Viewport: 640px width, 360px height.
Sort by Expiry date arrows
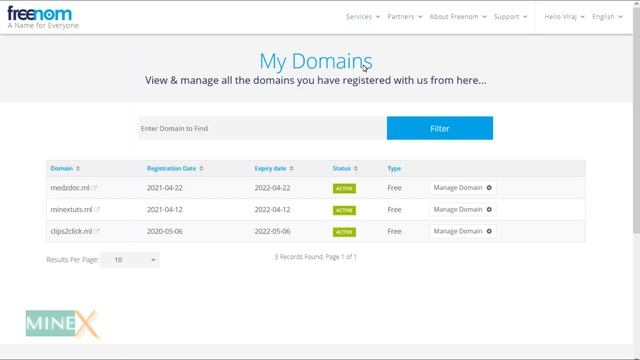pyautogui.click(x=291, y=169)
